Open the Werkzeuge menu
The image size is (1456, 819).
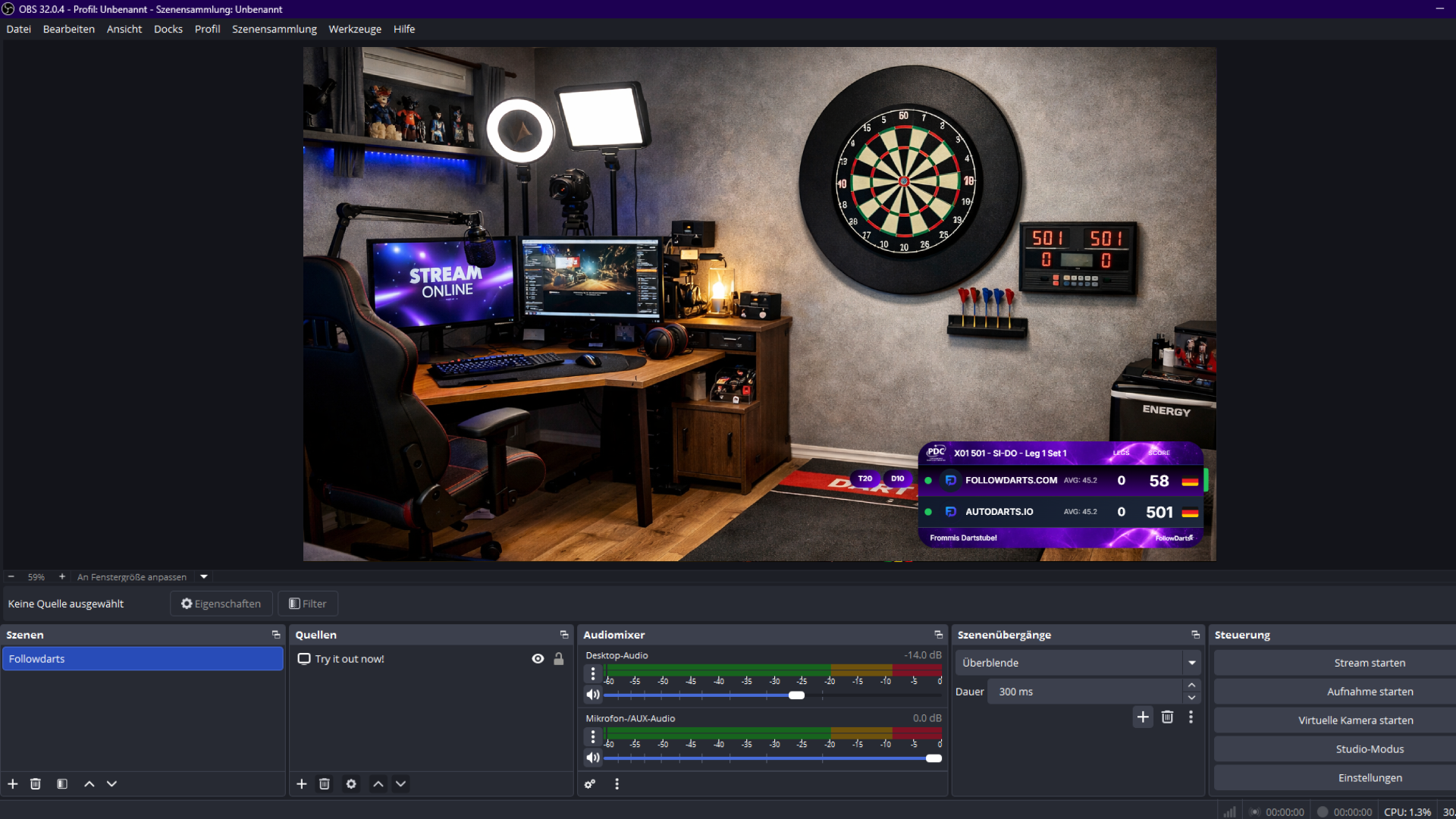click(x=355, y=29)
